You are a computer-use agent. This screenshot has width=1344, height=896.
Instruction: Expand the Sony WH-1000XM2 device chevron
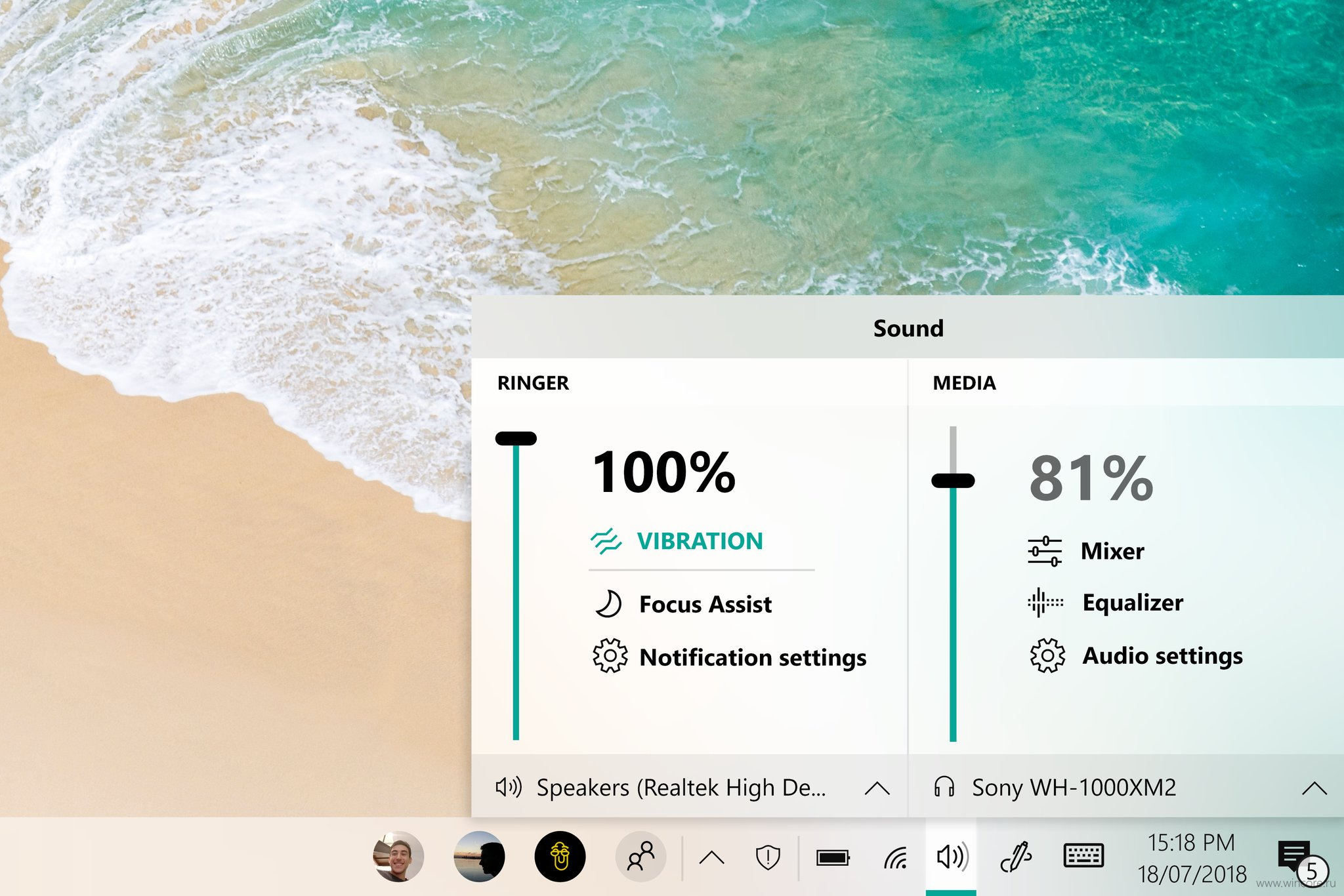1314,788
